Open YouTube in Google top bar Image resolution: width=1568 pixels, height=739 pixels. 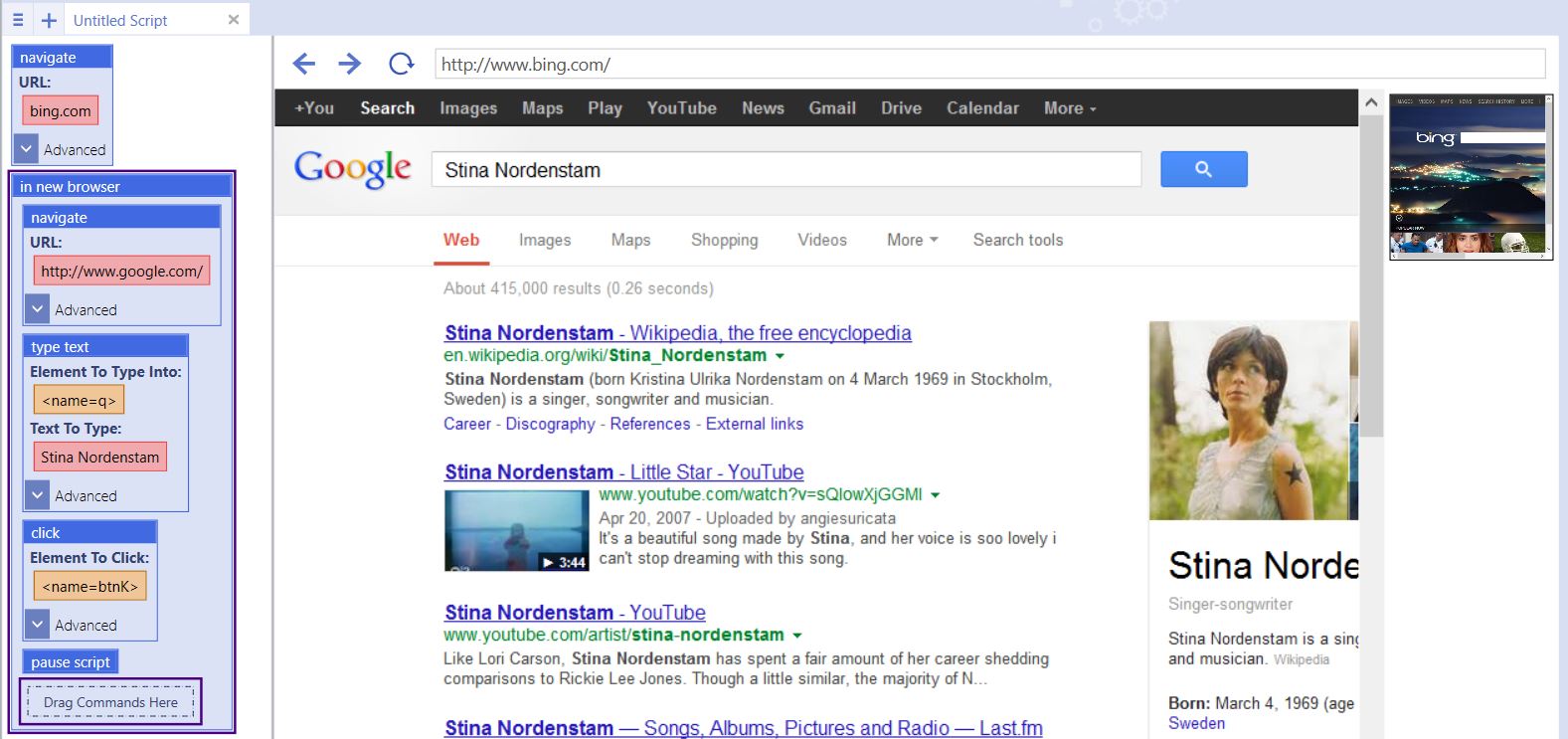tap(682, 108)
